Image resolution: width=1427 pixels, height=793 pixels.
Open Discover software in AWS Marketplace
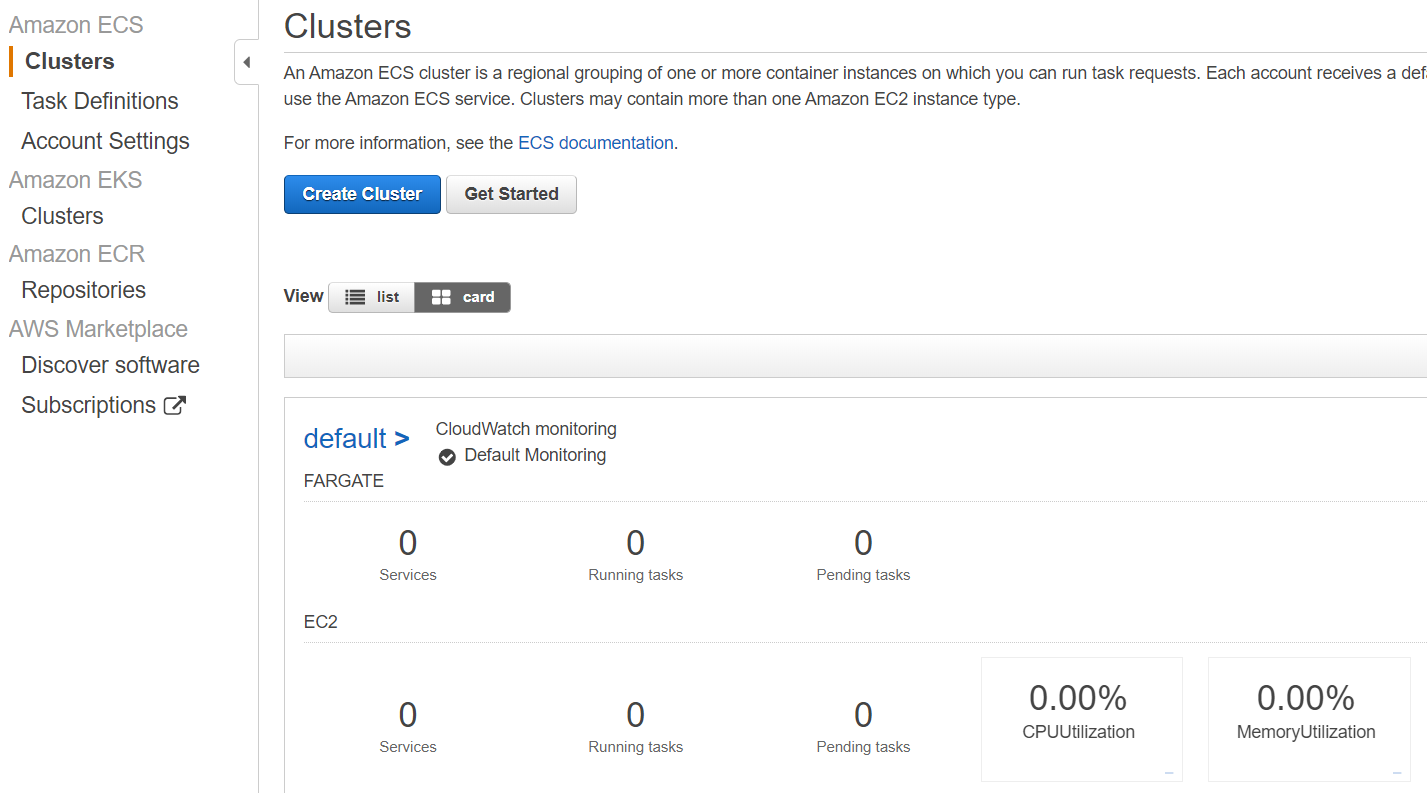click(110, 365)
